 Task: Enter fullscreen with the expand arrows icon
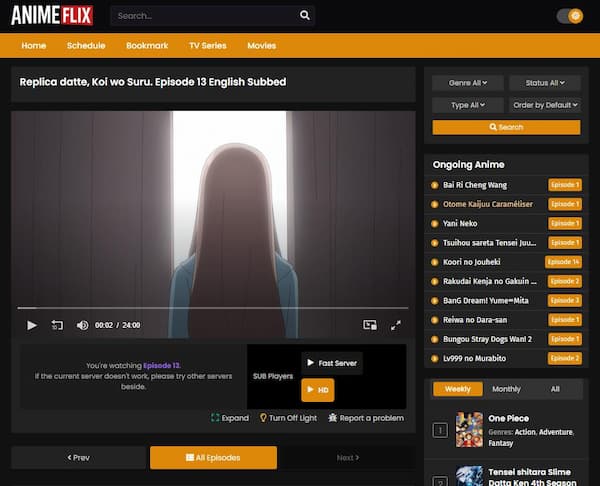(x=396, y=325)
